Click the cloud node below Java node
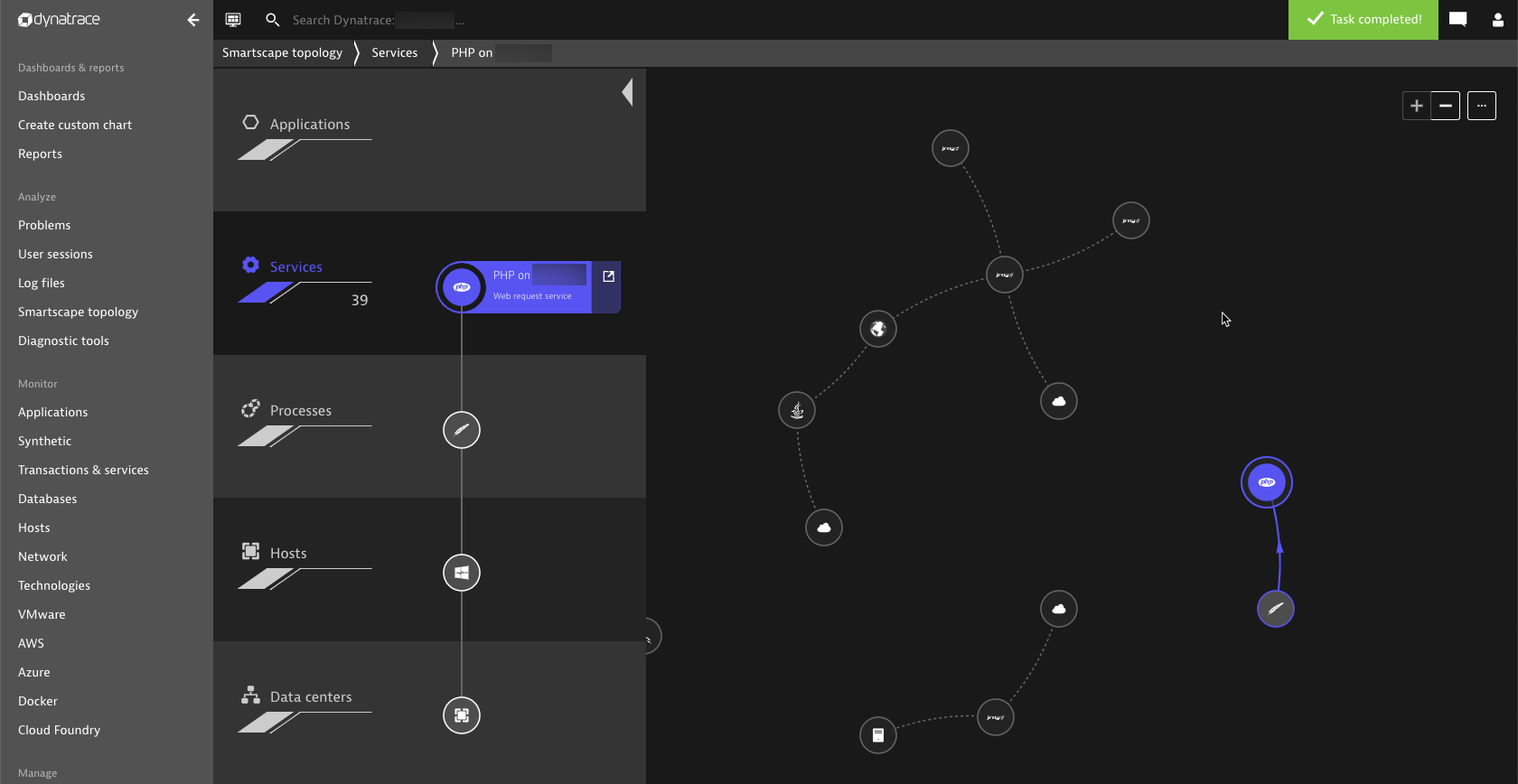1518x784 pixels. coord(824,527)
